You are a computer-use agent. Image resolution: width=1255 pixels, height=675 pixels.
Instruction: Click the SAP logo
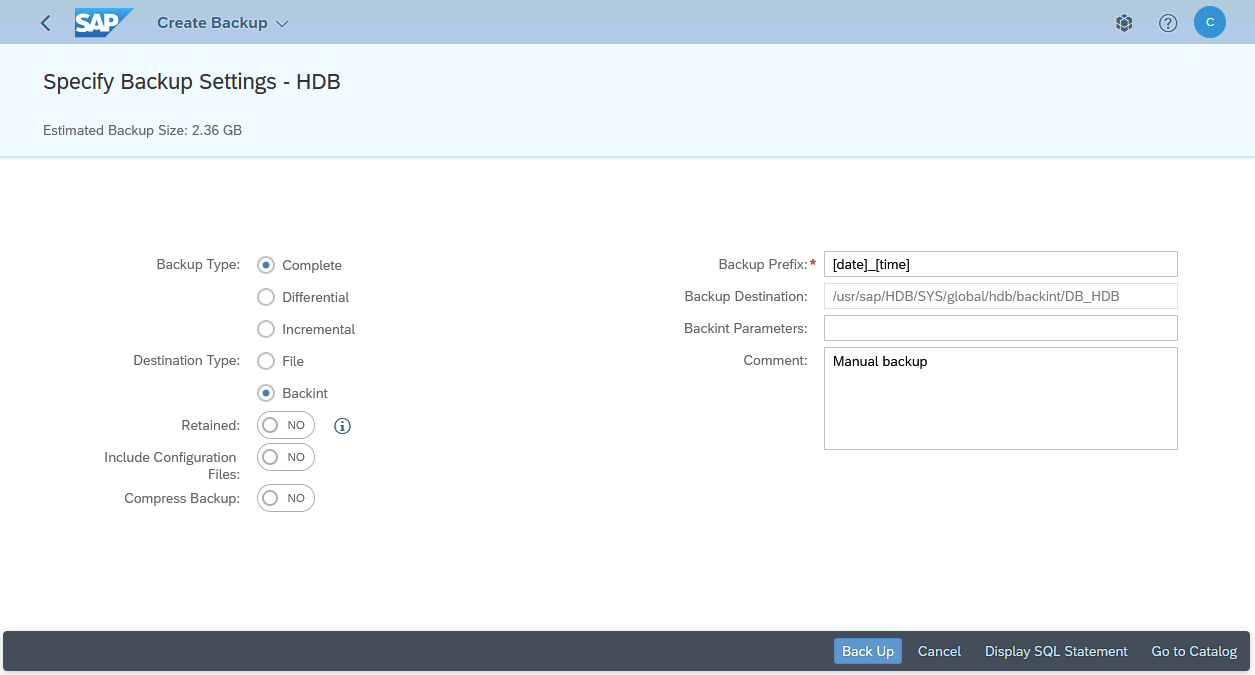click(x=103, y=23)
